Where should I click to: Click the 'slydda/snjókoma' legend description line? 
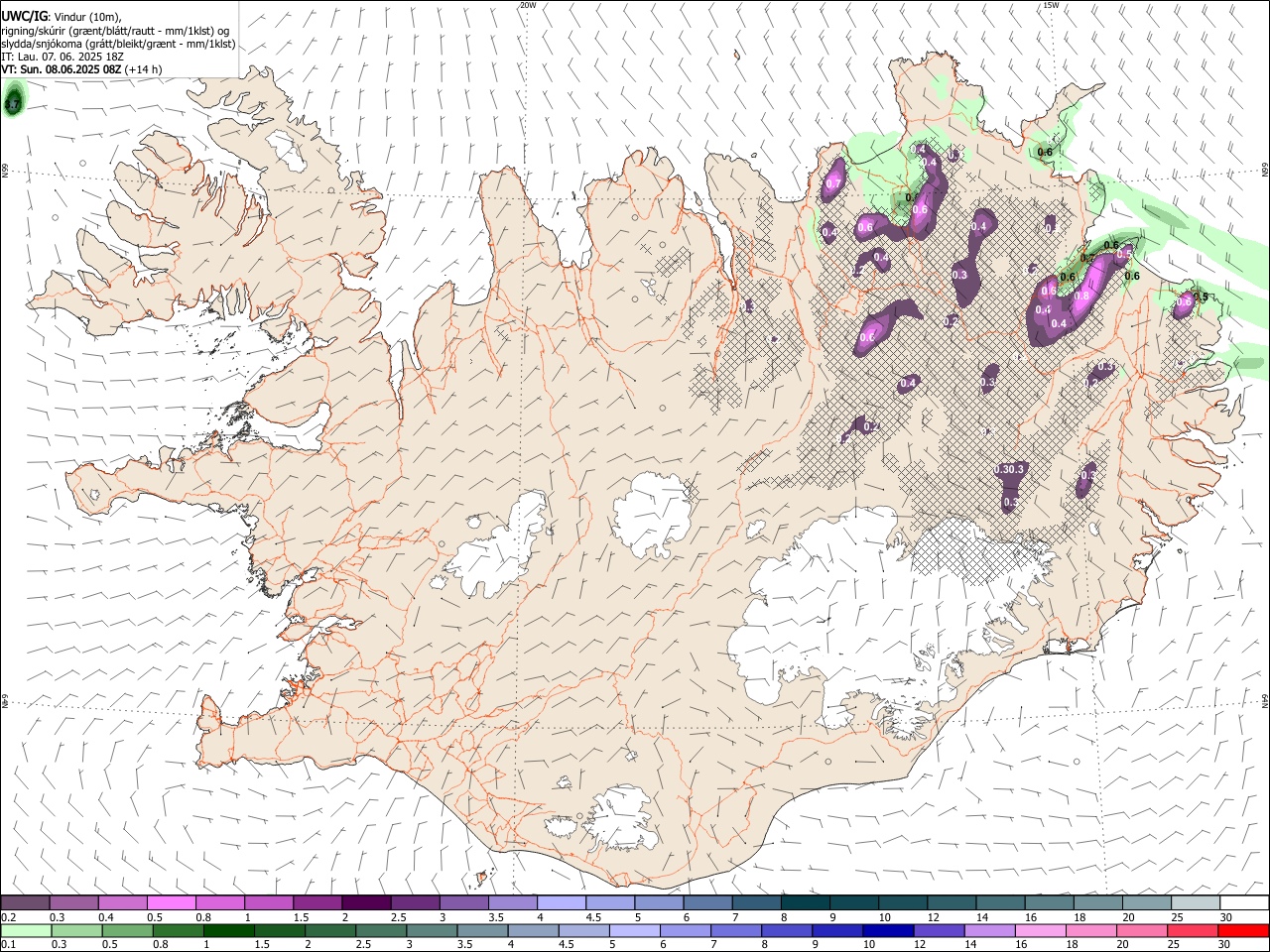(x=118, y=44)
